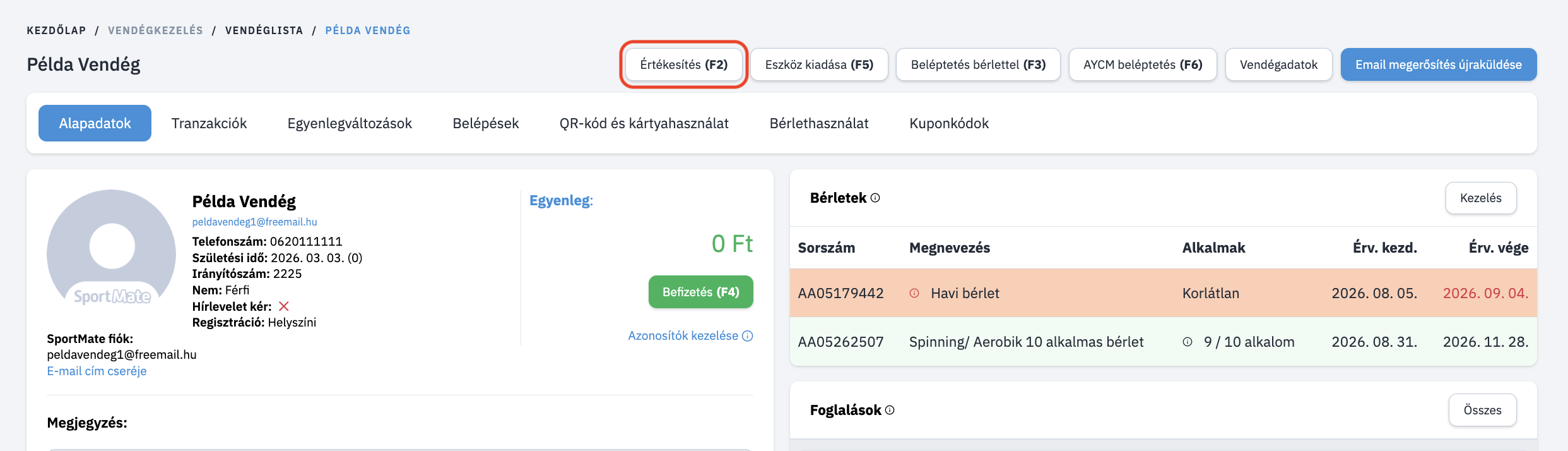Click the Érv. kezd. column header

(x=1385, y=248)
